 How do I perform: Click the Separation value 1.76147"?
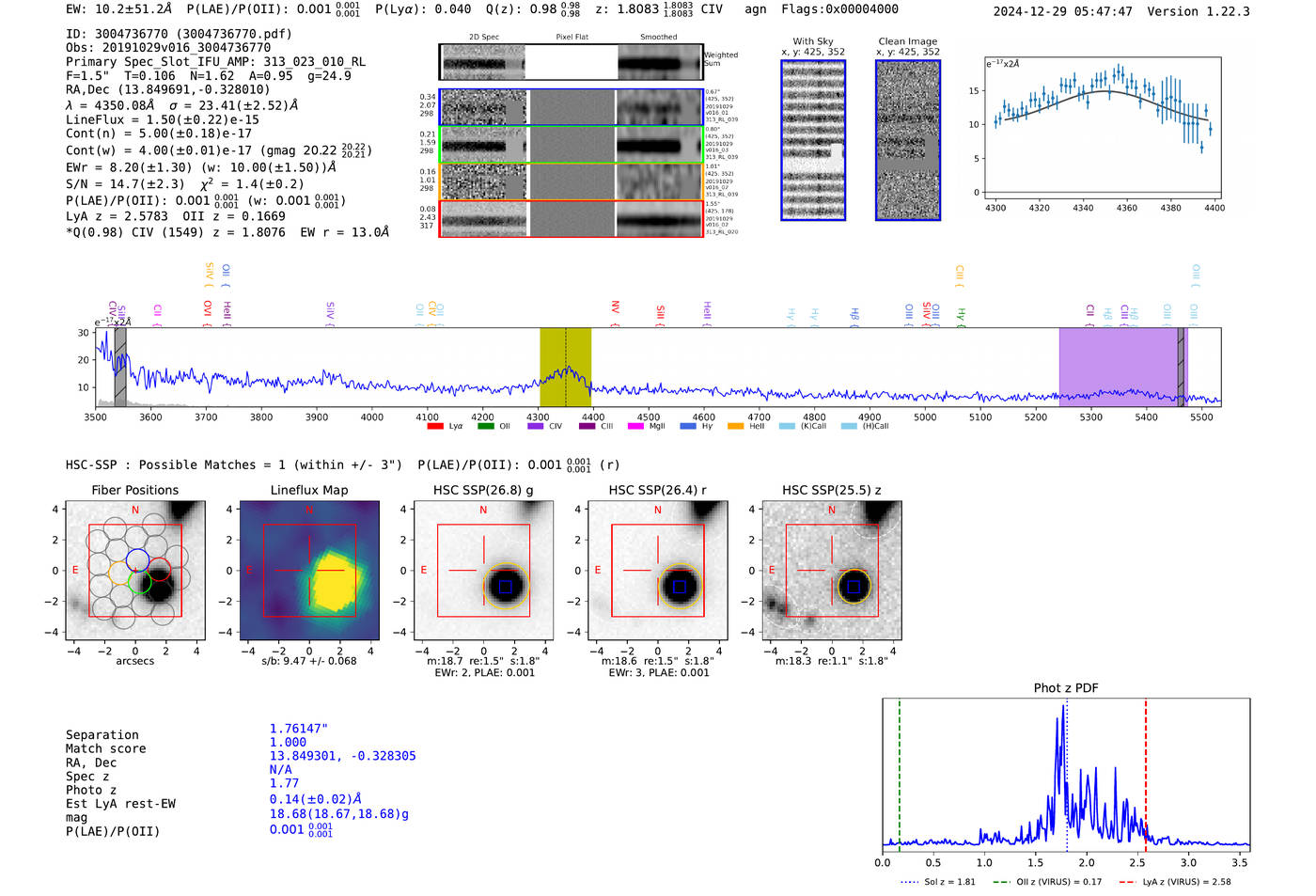point(298,729)
